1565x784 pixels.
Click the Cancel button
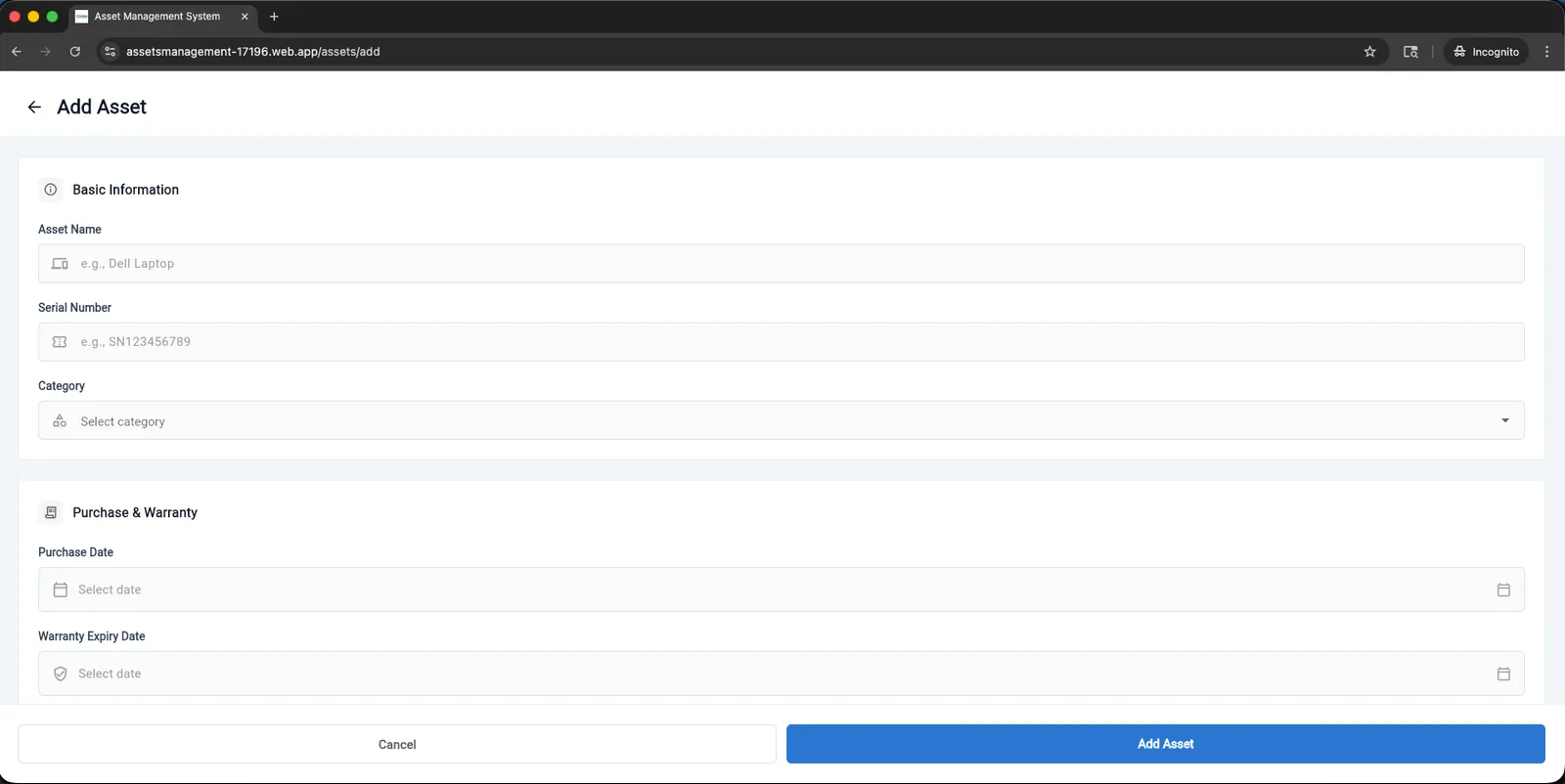pyautogui.click(x=397, y=744)
